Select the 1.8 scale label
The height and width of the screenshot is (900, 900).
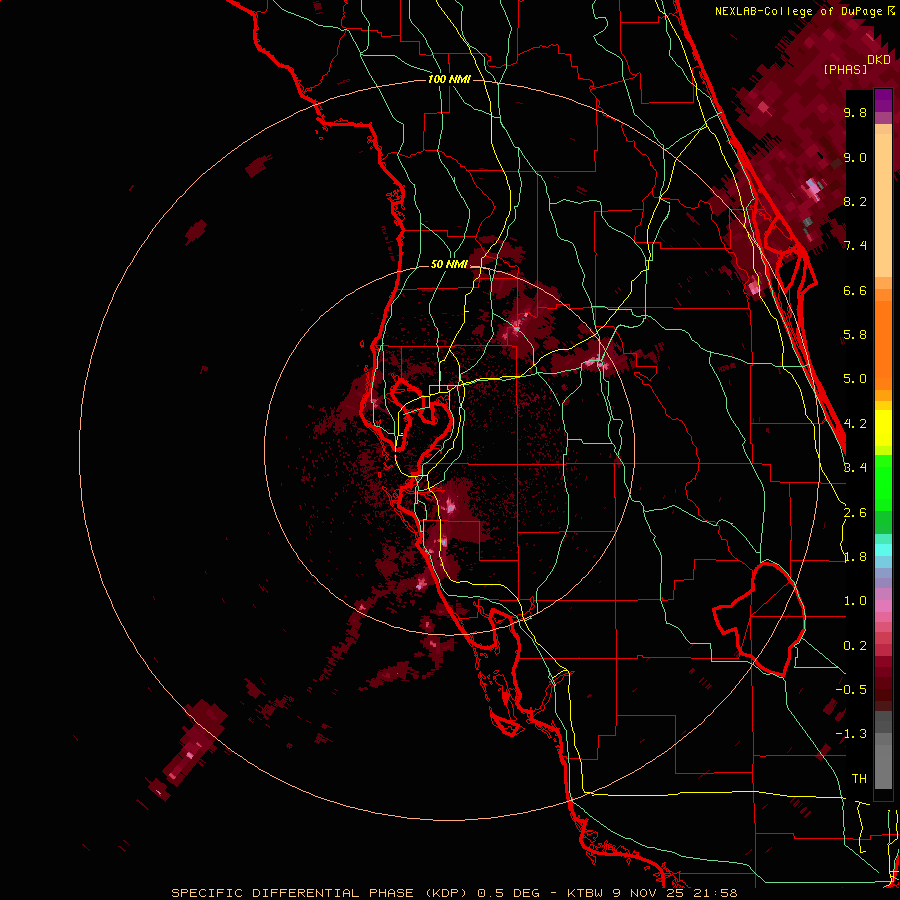(855, 557)
